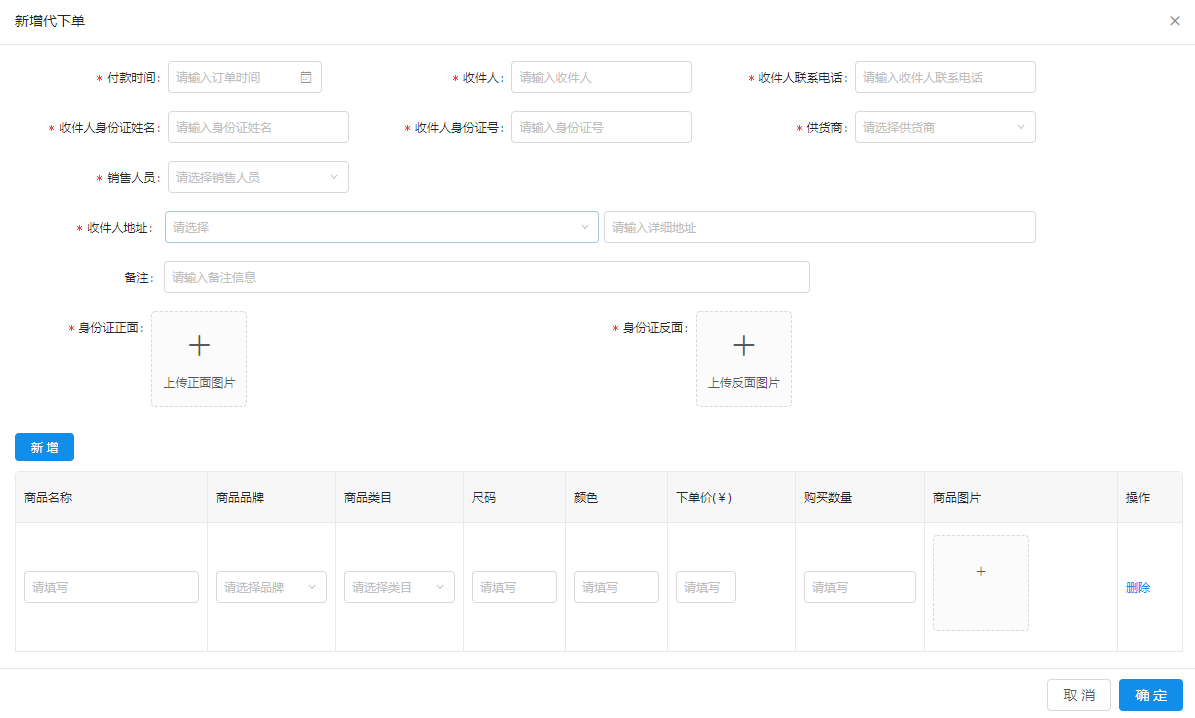Expand the 收件人地址 region selector
This screenshot has height=718, width=1195.
click(x=382, y=227)
